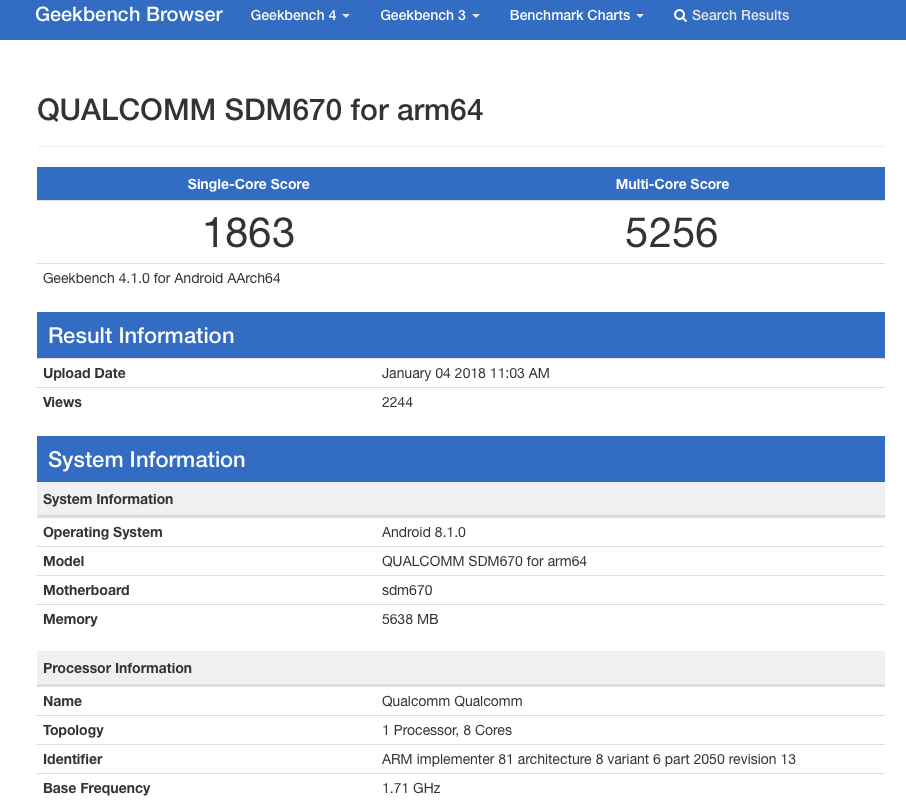Select base frequency value 1.71 GHz
The image size is (906, 812).
pos(411,788)
